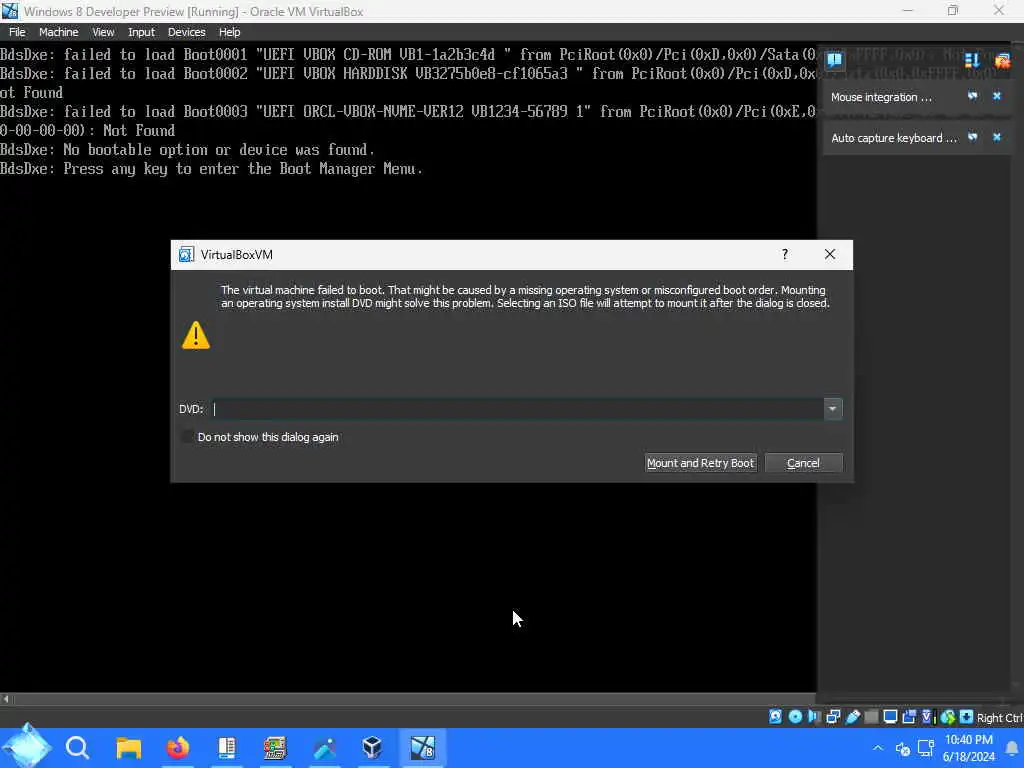Focus the DVD path input field
Image resolution: width=1024 pixels, height=768 pixels.
click(x=517, y=409)
